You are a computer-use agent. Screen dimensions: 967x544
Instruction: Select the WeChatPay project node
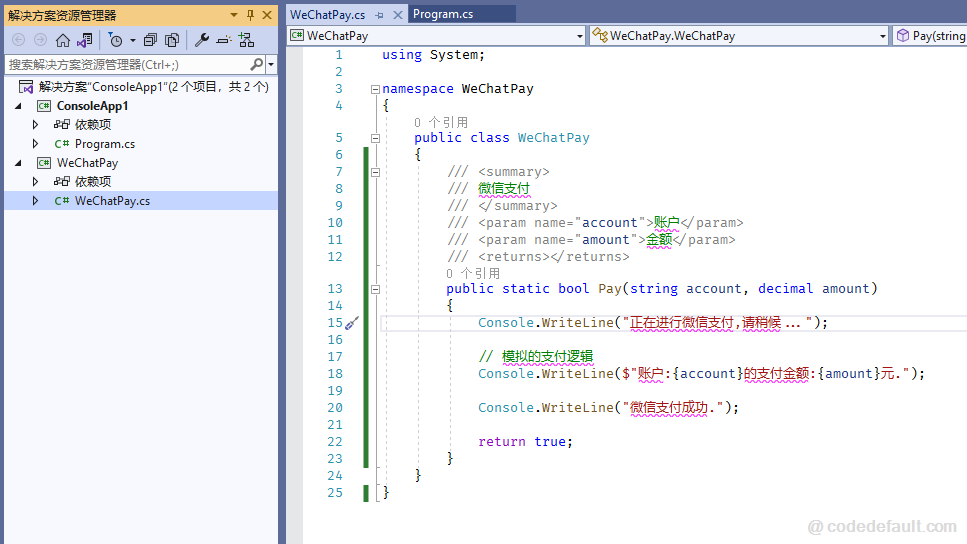pyautogui.click(x=88, y=163)
